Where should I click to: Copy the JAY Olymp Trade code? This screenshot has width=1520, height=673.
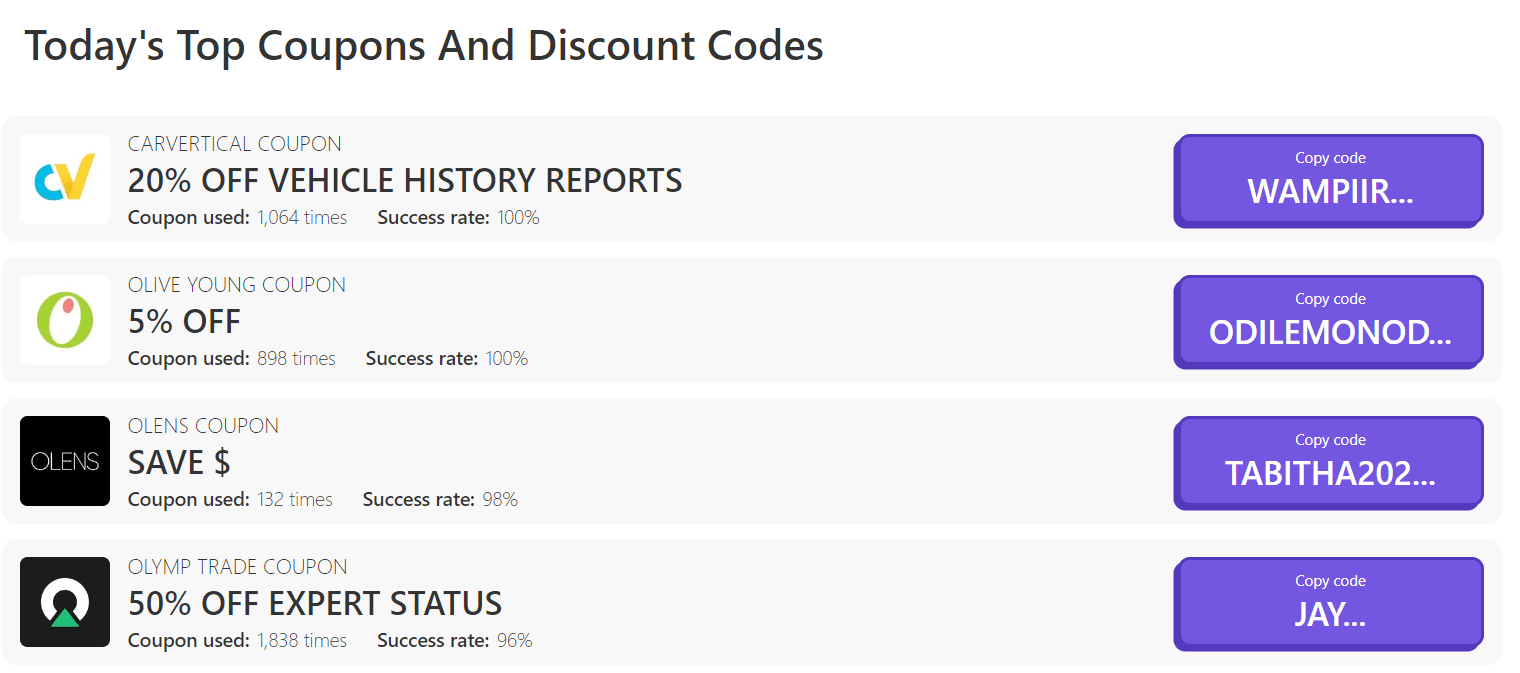click(x=1328, y=603)
